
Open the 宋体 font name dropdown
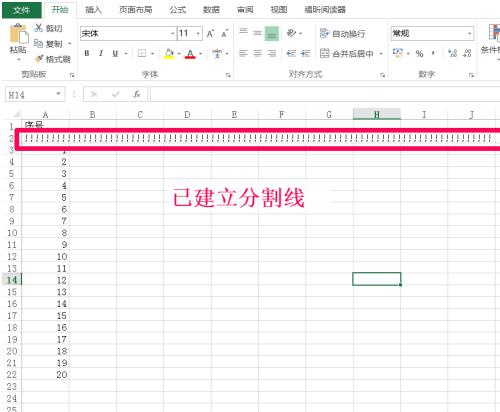(x=172, y=33)
